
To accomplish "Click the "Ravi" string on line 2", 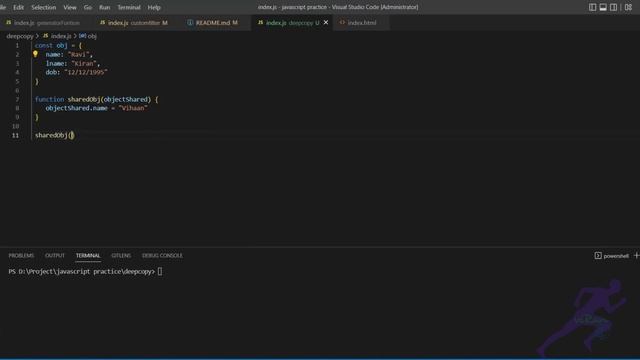I will point(80,54).
